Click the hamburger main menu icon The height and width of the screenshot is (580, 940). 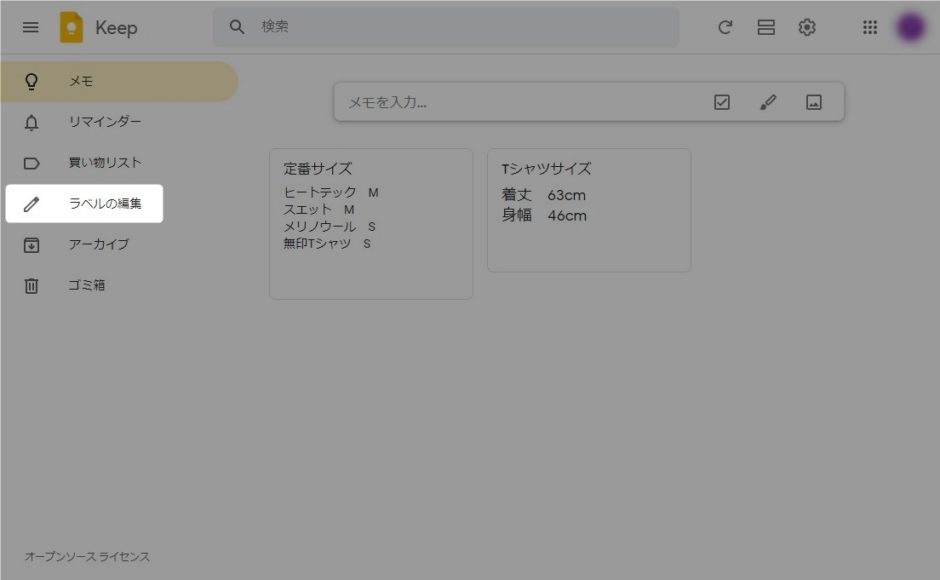(x=31, y=27)
